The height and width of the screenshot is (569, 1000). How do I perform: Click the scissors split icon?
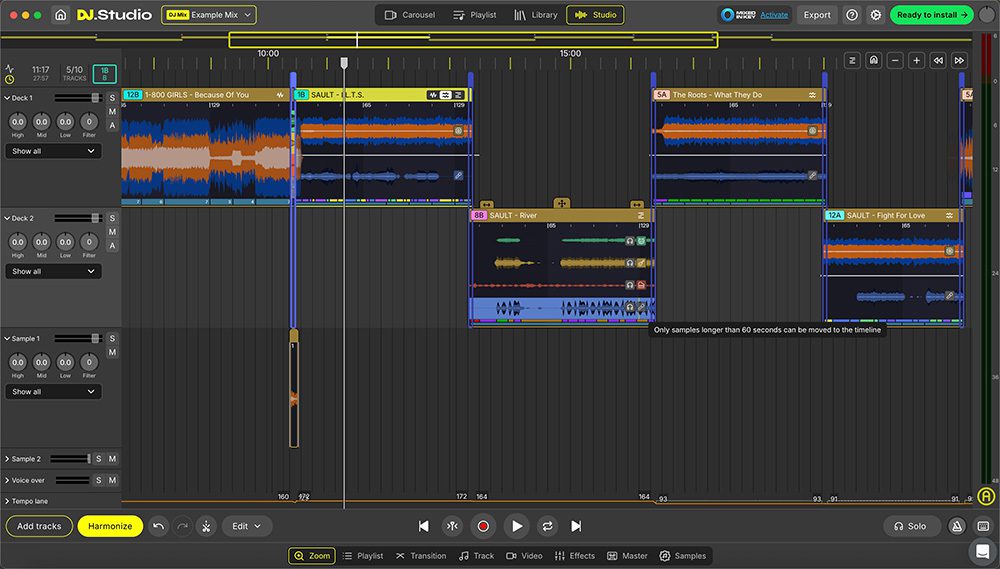[x=206, y=526]
